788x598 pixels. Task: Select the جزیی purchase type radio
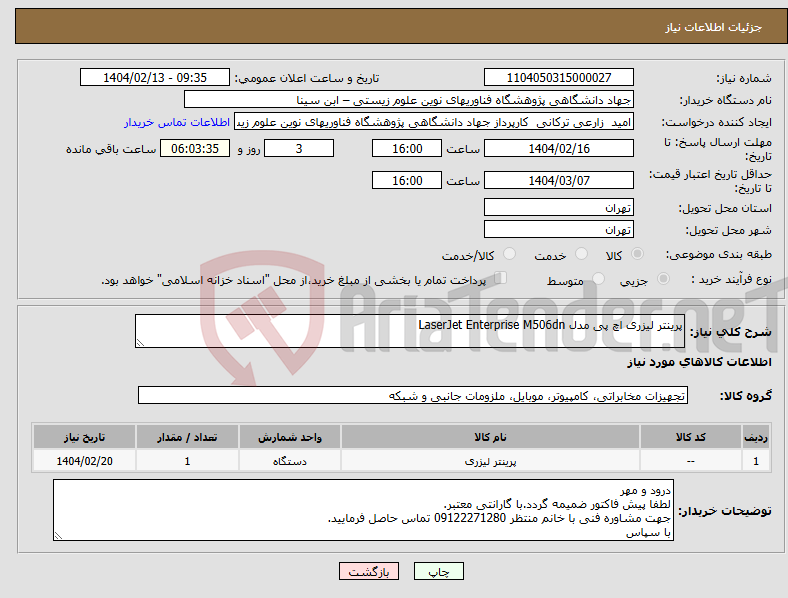coord(663,278)
